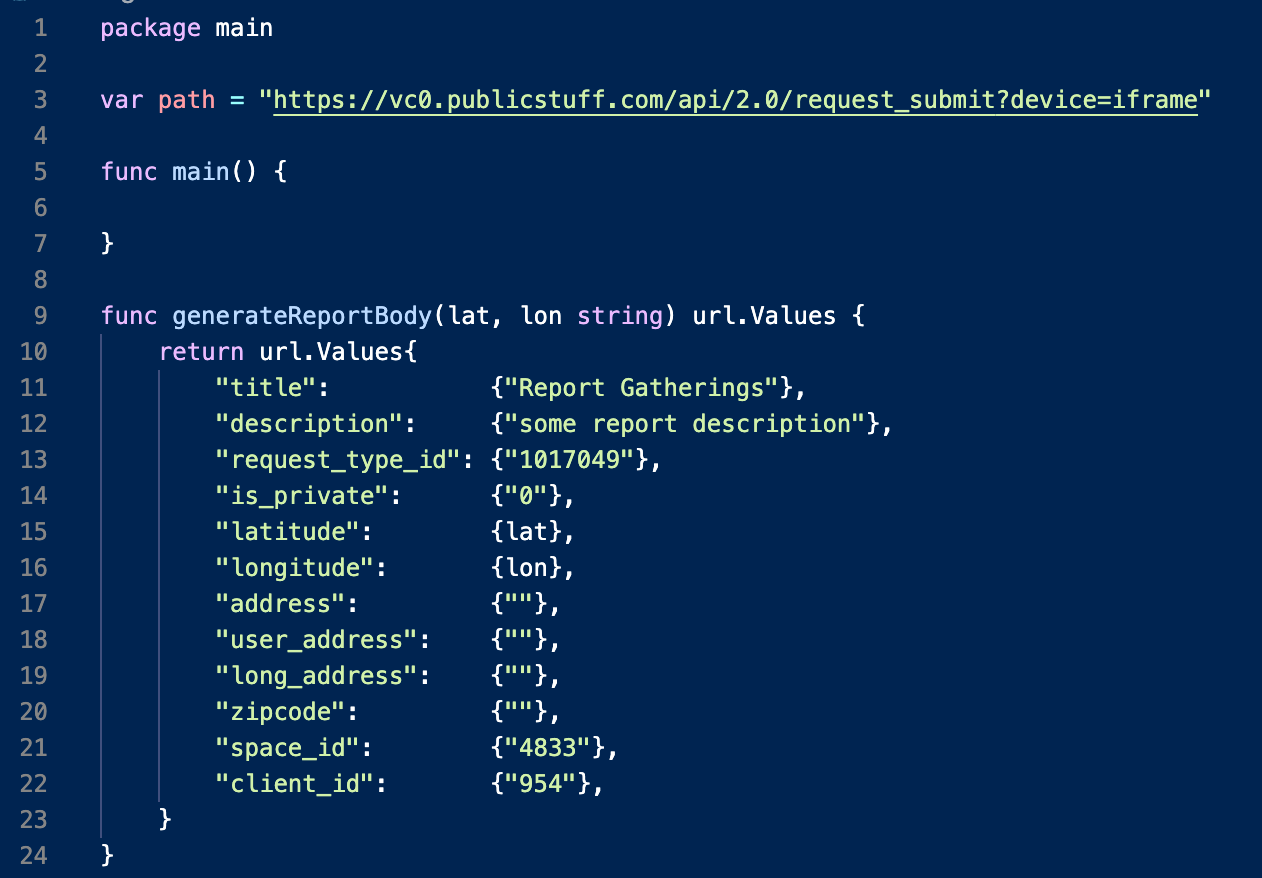Viewport: 1262px width, 878px height.
Task: Click the generateReportBody function name
Action: coord(303,316)
